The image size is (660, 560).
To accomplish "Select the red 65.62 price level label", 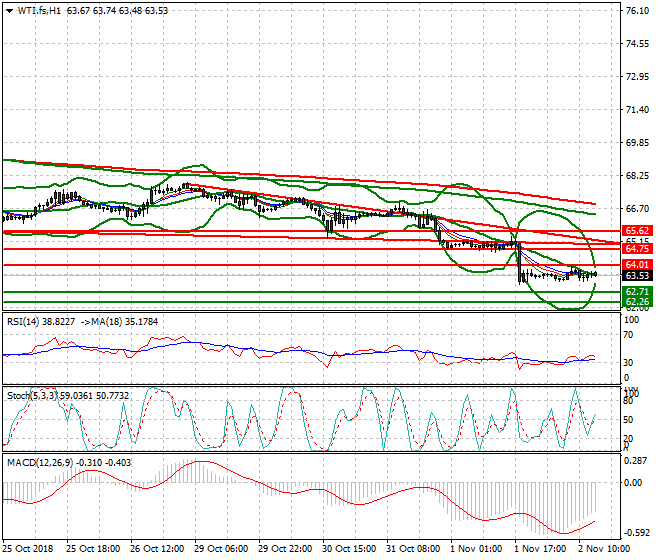I will (637, 231).
